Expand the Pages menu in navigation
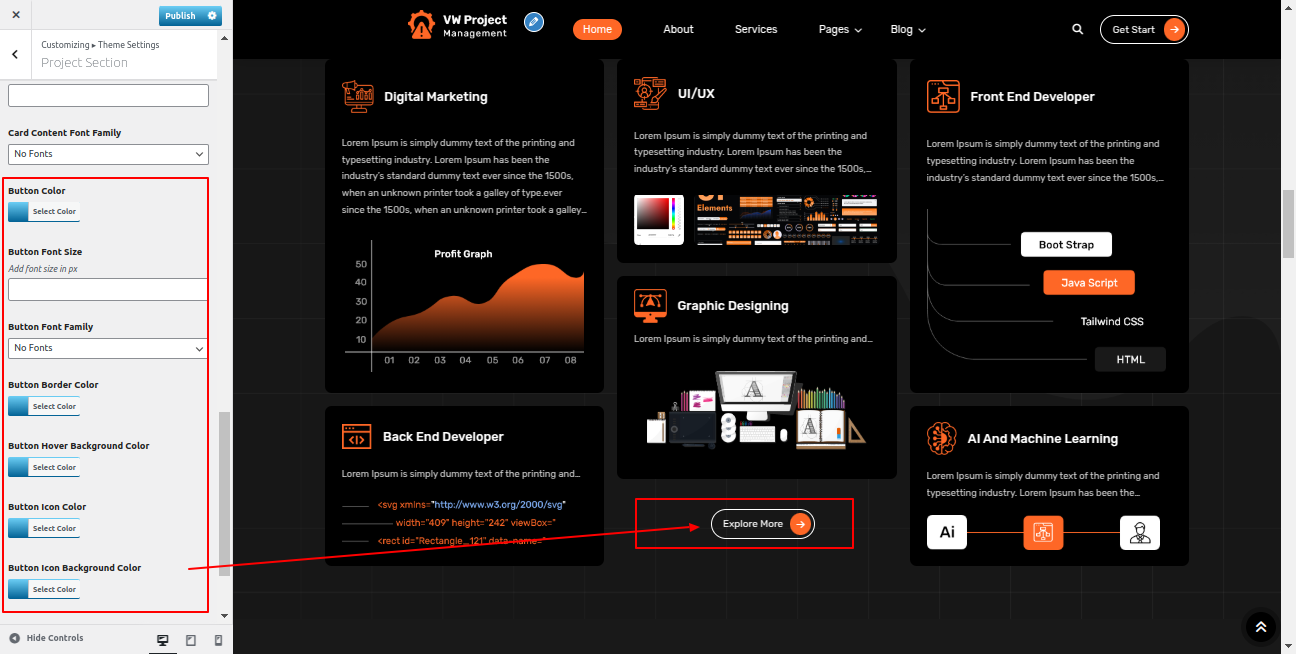The image size is (1296, 654). point(839,30)
